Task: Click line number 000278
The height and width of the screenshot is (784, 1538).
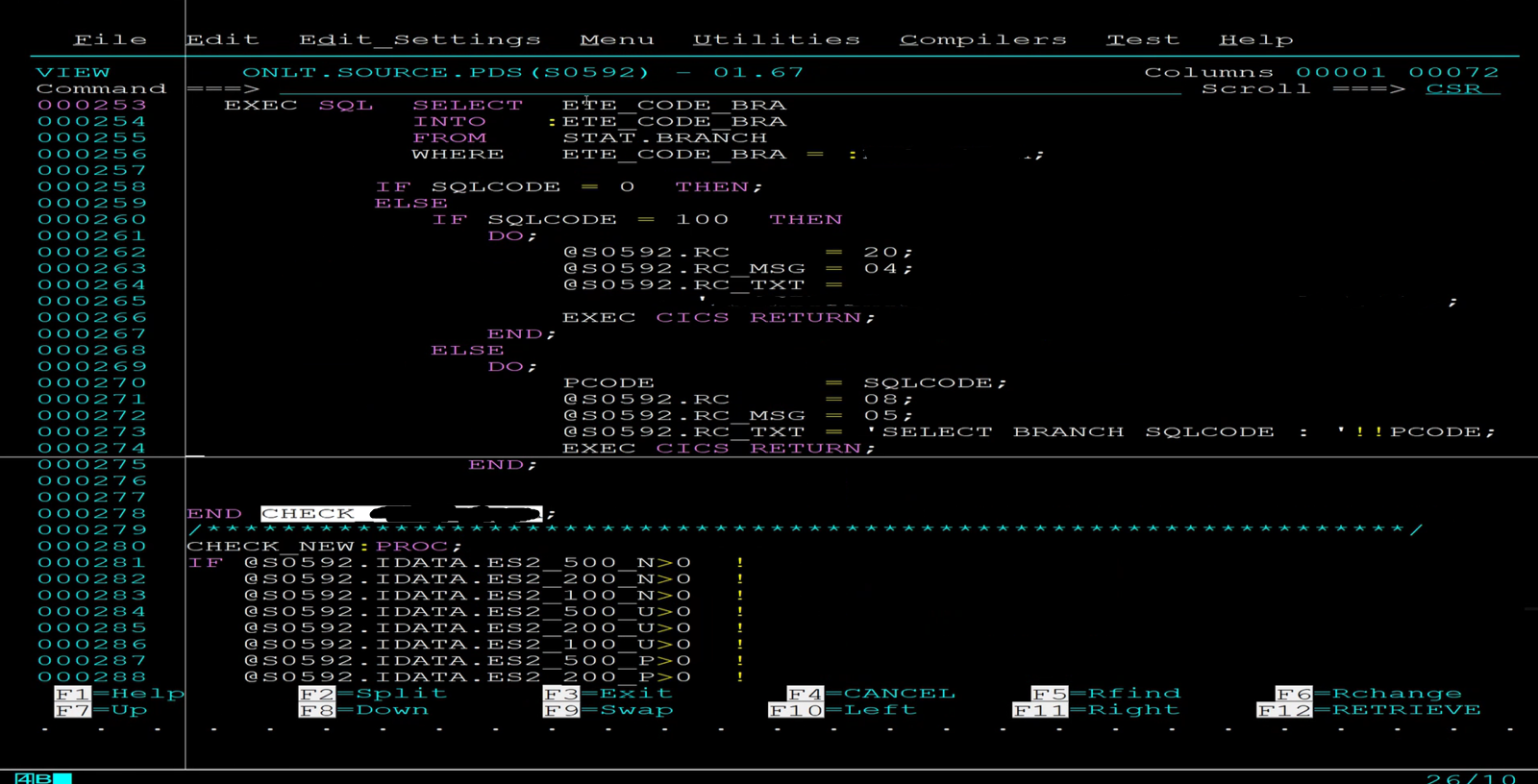Action: [92, 513]
